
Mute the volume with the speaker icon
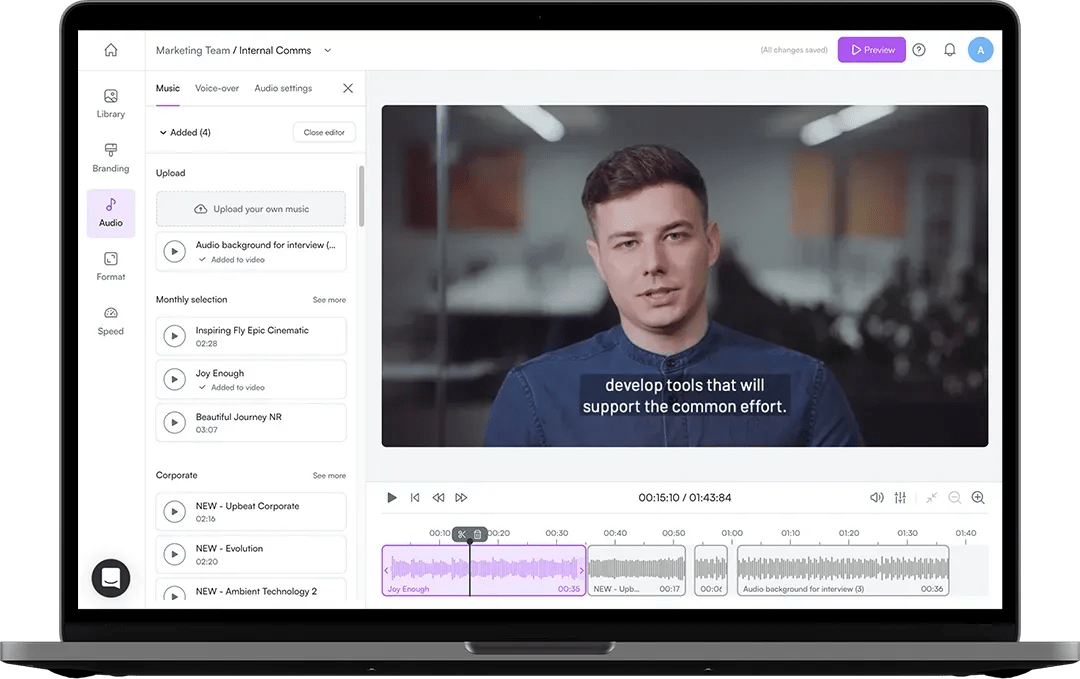(x=876, y=497)
